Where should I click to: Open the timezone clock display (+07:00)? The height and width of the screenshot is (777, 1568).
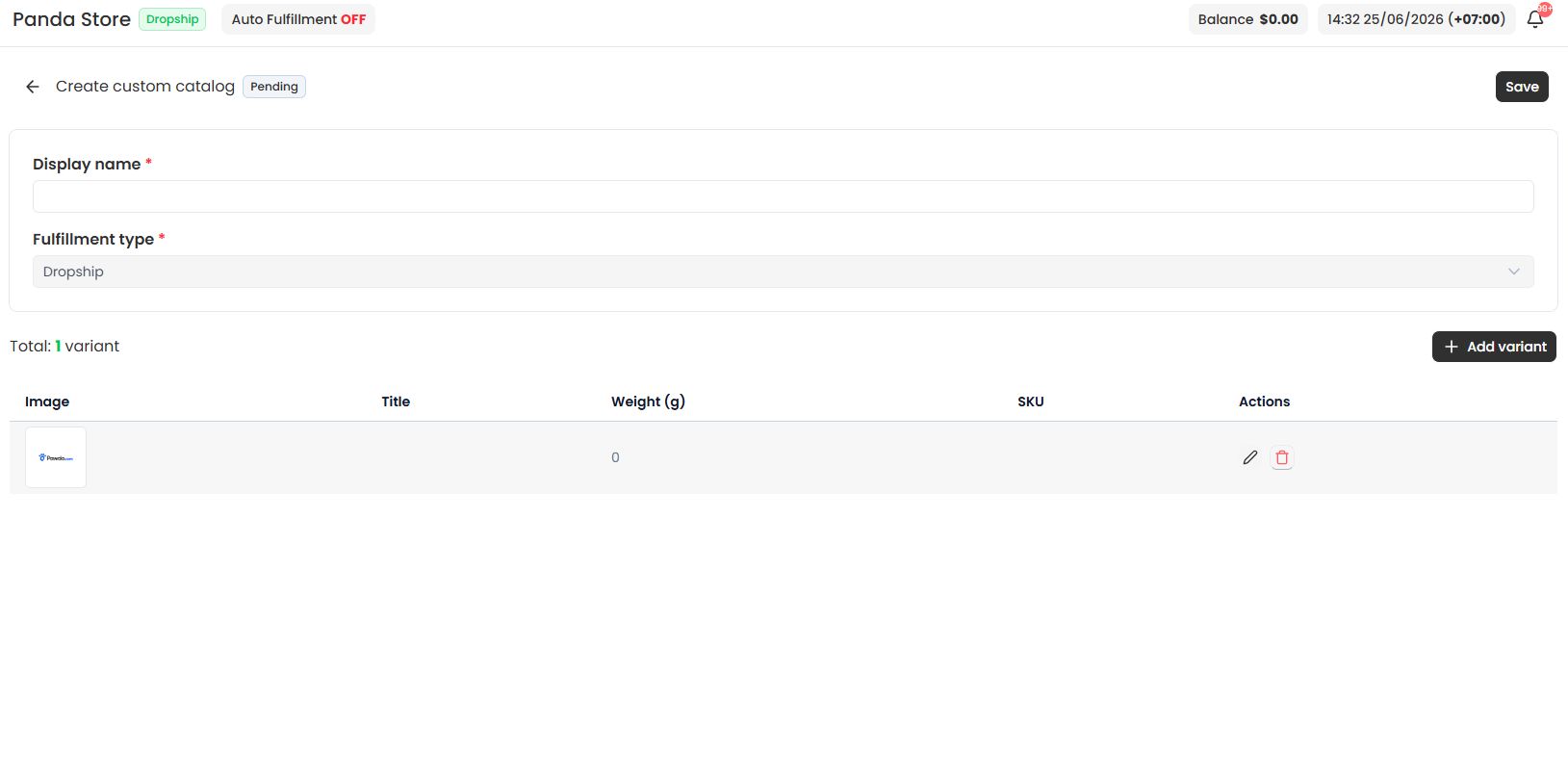click(1417, 19)
